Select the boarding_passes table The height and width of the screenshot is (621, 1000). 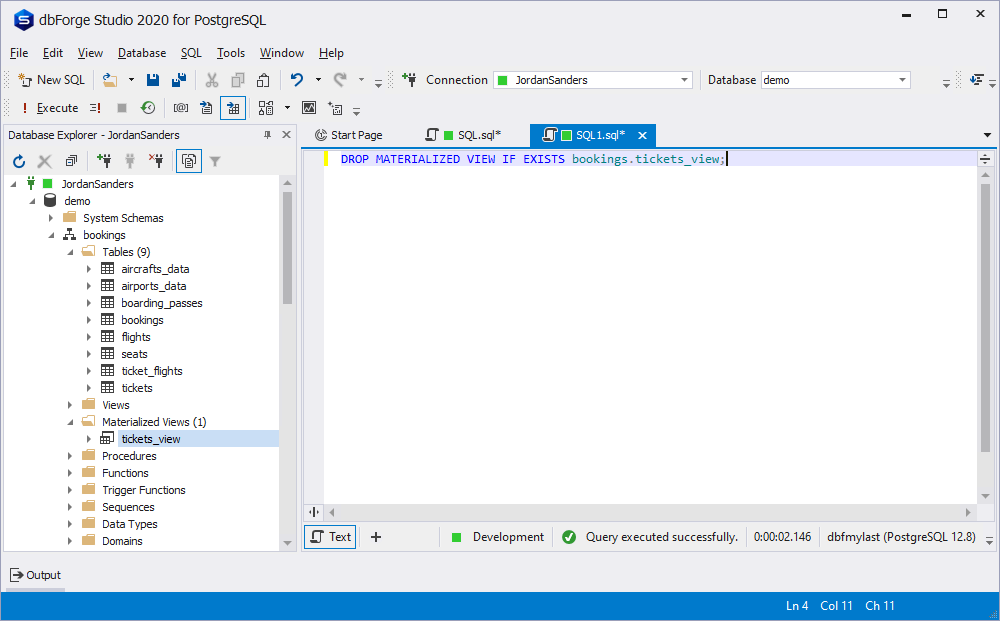(x=162, y=303)
